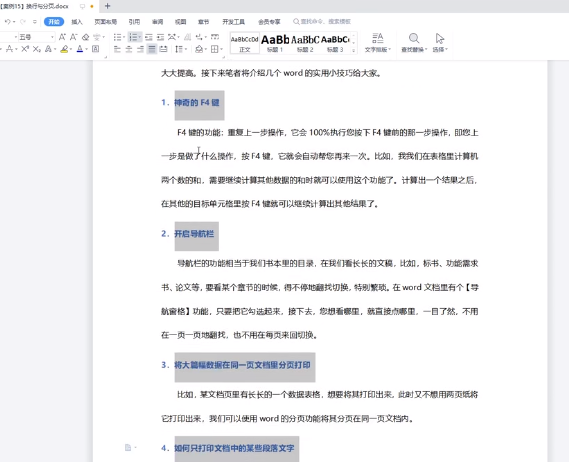Click the decrease font size icon
This screenshot has width=569, height=462.
(x=74, y=37)
